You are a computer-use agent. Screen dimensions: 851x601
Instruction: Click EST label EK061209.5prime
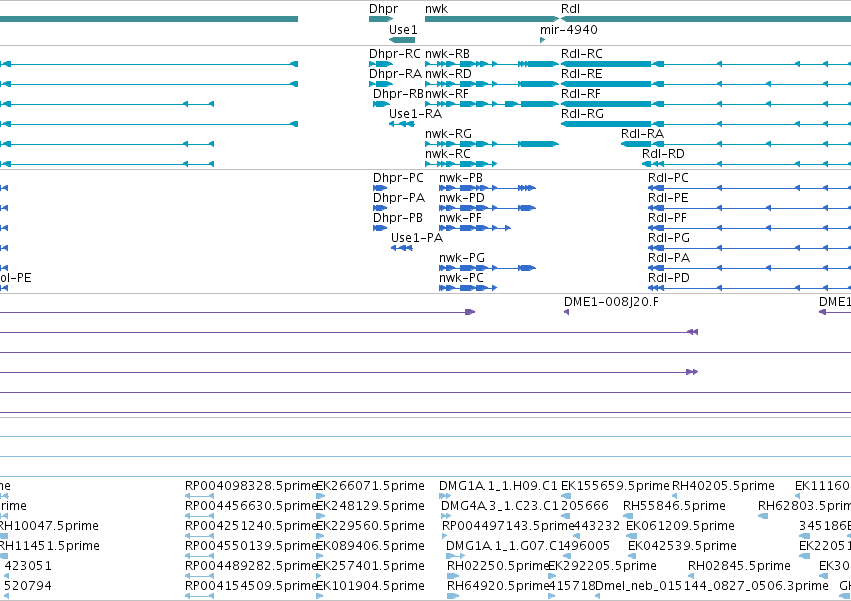[x=681, y=527]
